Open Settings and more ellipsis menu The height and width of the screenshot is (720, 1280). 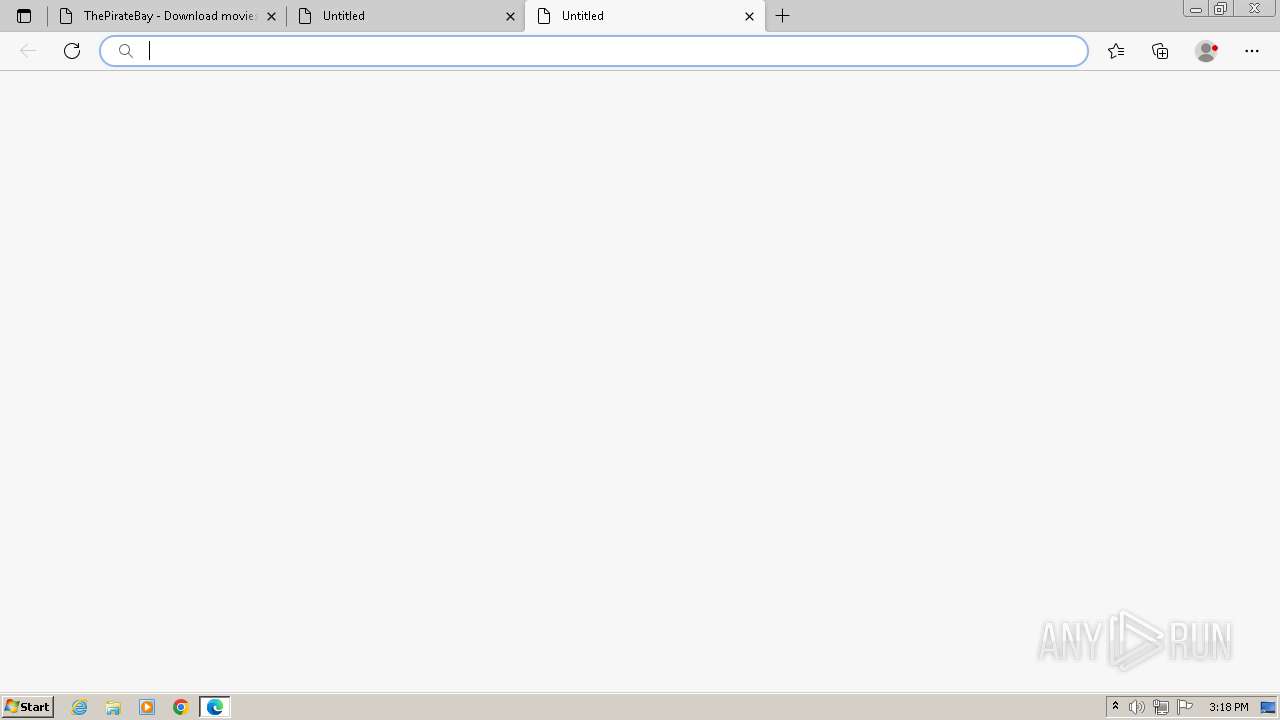coord(1252,51)
